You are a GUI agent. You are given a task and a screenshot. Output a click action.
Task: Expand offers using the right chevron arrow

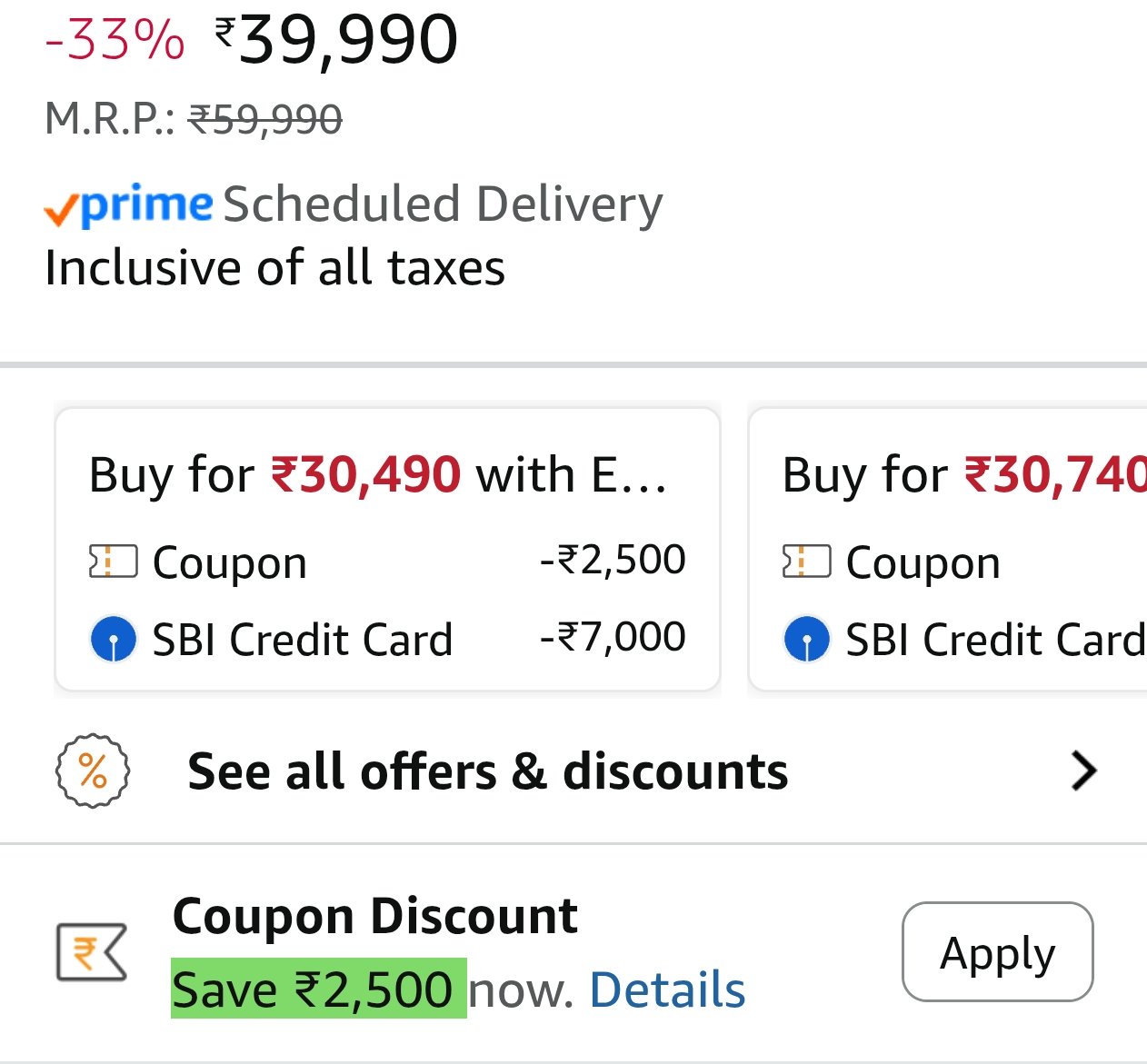click(1083, 771)
